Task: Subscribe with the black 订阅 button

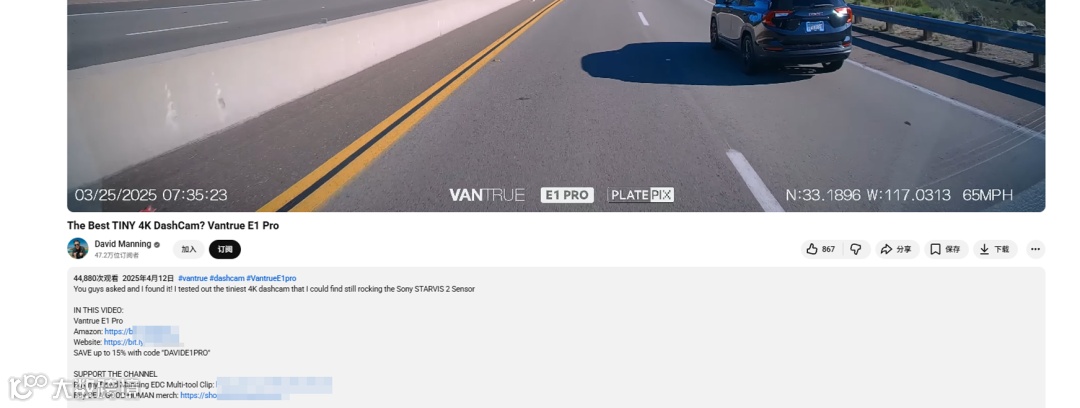Action: pos(225,249)
